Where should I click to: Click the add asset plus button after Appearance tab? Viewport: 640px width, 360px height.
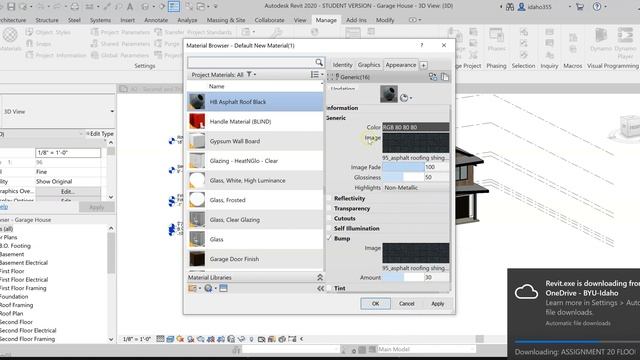(x=423, y=65)
